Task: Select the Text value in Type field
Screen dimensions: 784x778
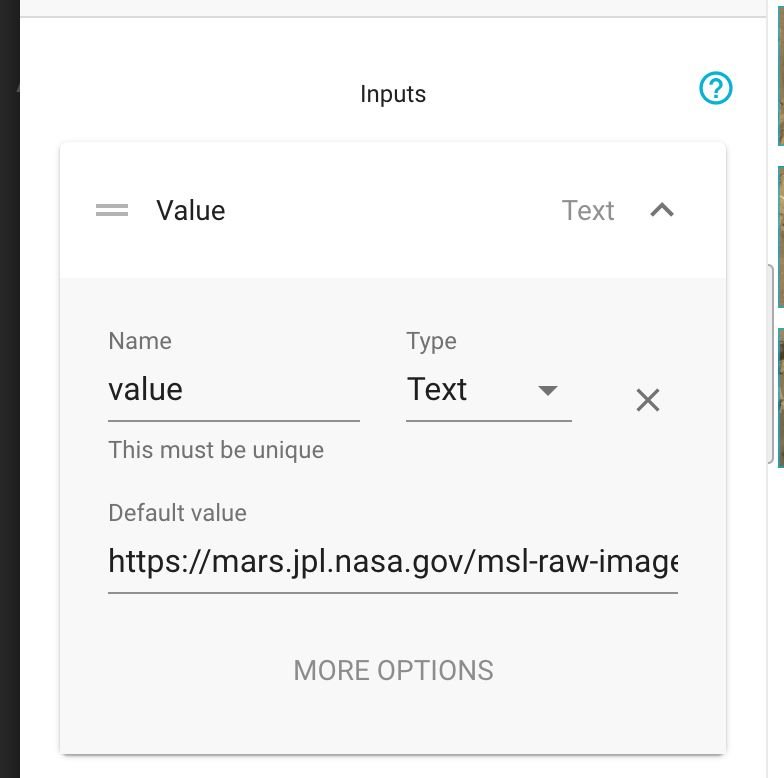Action: 437,390
